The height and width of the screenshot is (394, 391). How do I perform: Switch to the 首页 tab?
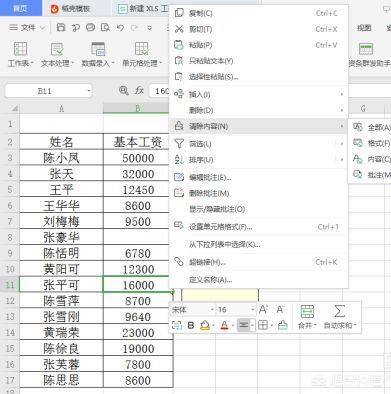click(x=21, y=8)
